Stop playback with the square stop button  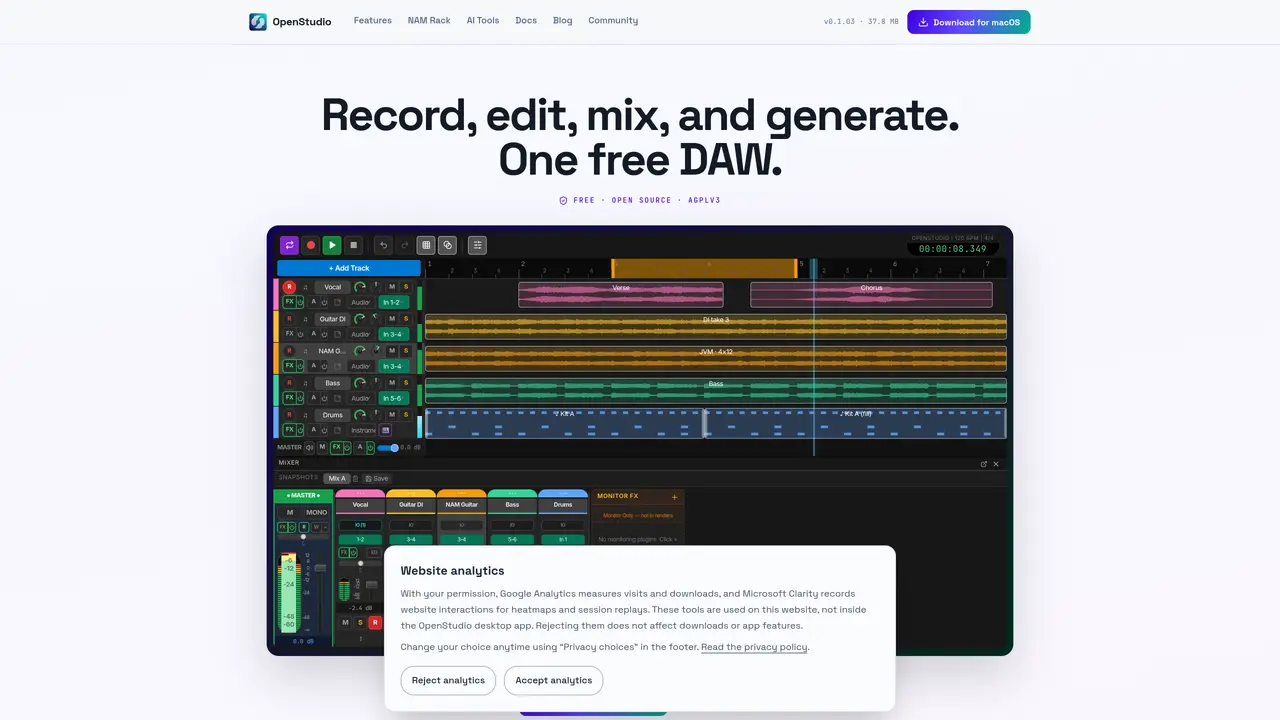(353, 245)
